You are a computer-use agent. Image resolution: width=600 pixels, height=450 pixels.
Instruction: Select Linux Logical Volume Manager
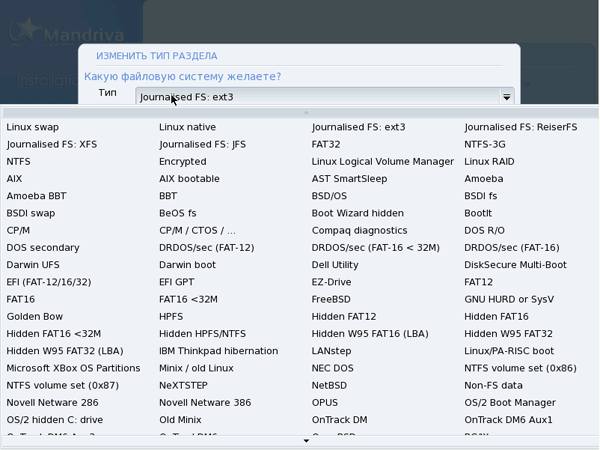click(383, 161)
